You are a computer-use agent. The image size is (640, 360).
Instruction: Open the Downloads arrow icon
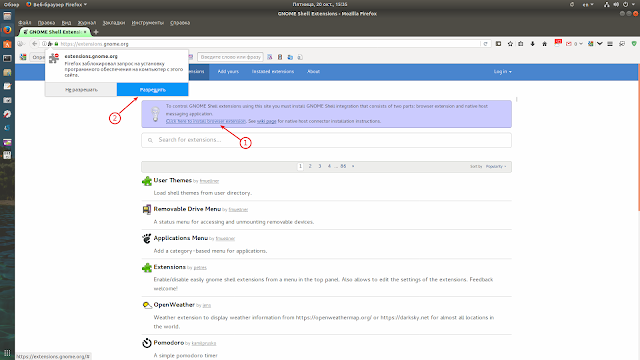(532, 44)
